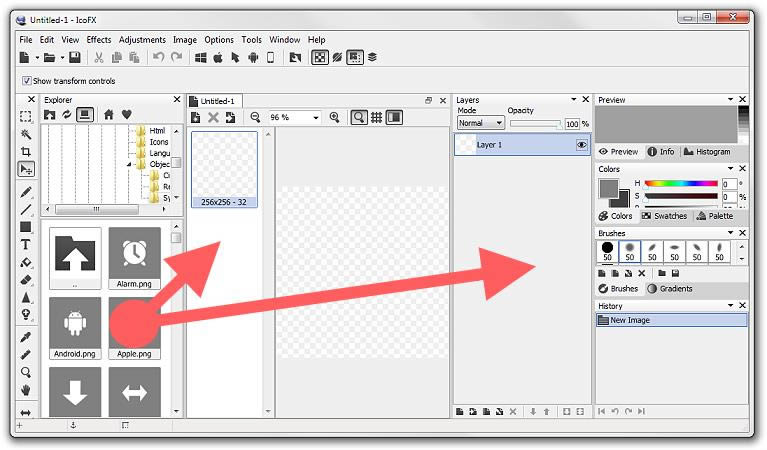Collapse the Objects folder tree node
This screenshot has height=450, width=767.
pyautogui.click(x=129, y=164)
